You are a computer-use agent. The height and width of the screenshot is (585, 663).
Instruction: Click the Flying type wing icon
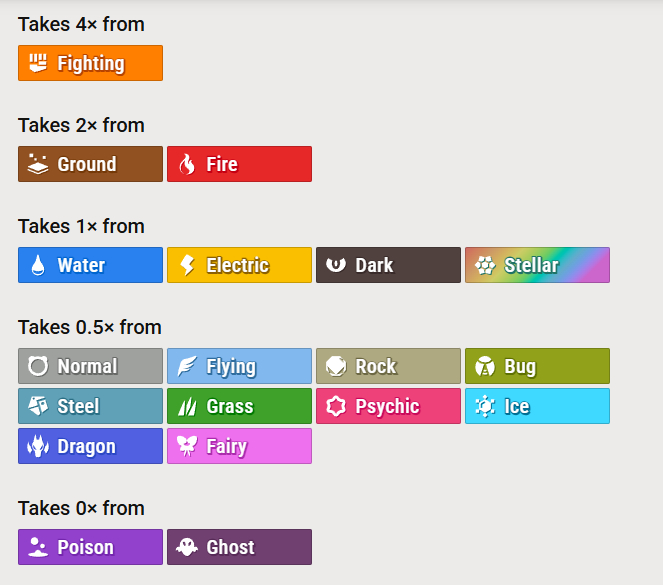pos(187,367)
